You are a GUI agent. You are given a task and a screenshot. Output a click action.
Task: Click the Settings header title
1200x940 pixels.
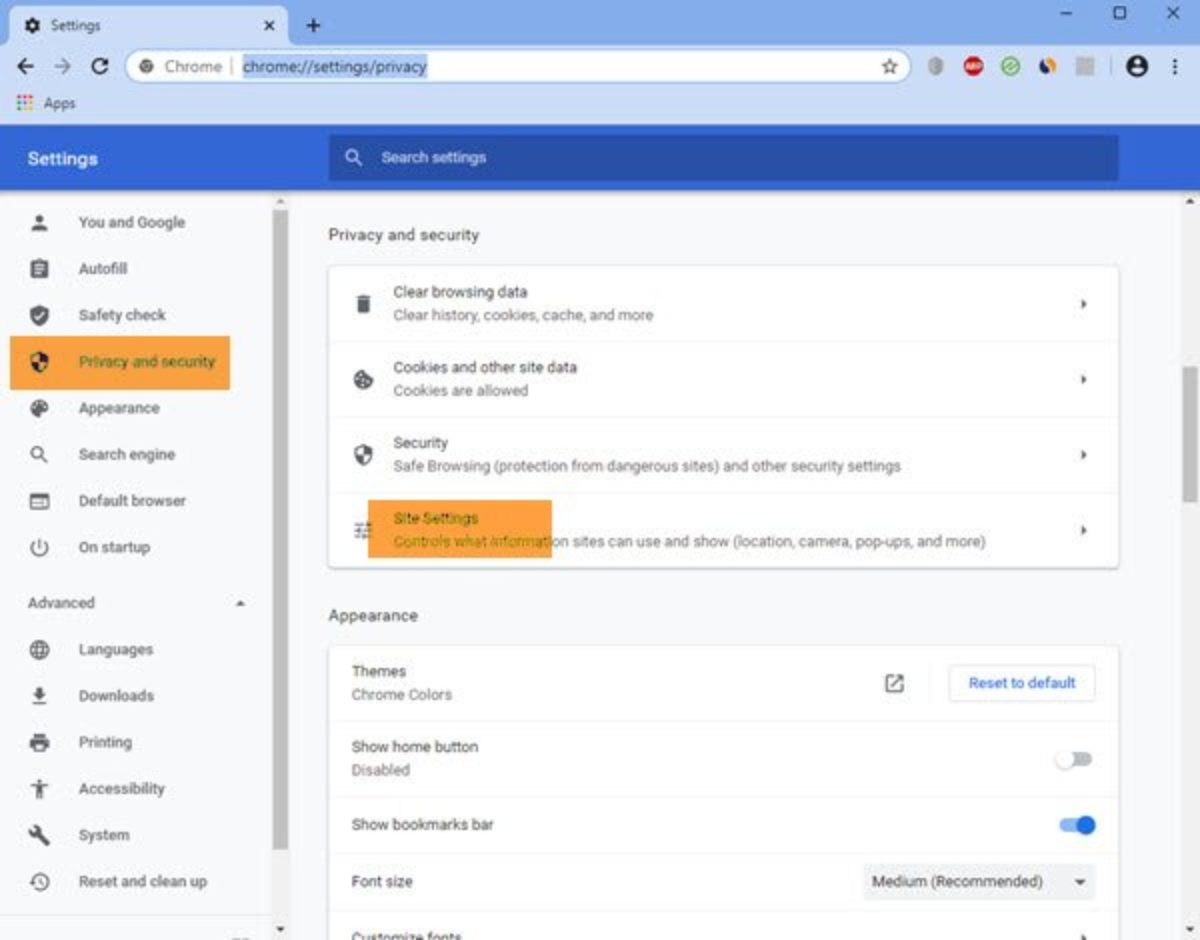tap(62, 158)
